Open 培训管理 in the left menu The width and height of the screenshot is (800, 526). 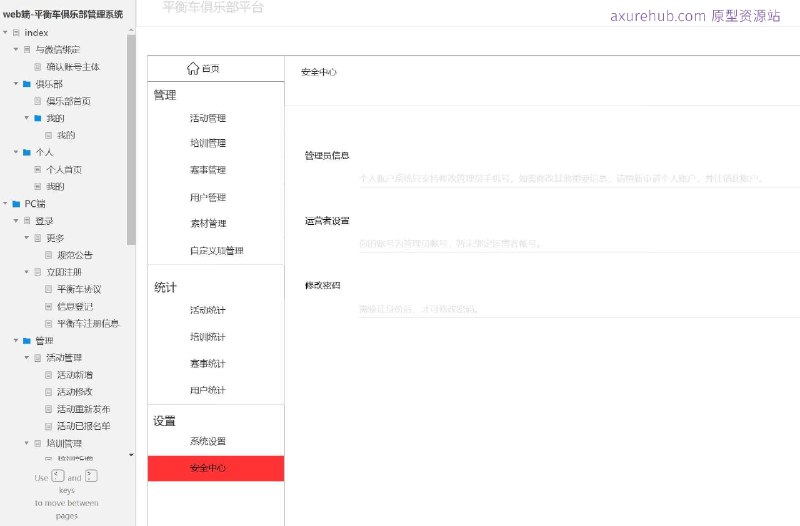208,143
